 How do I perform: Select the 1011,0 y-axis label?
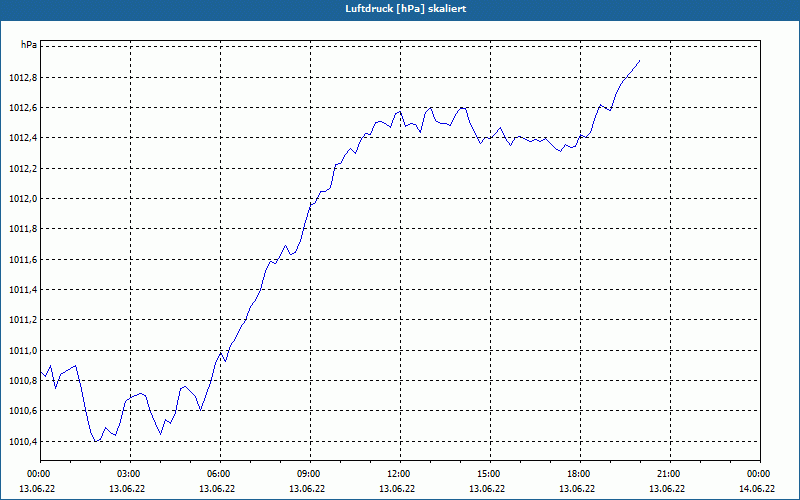pyautogui.click(x=23, y=351)
